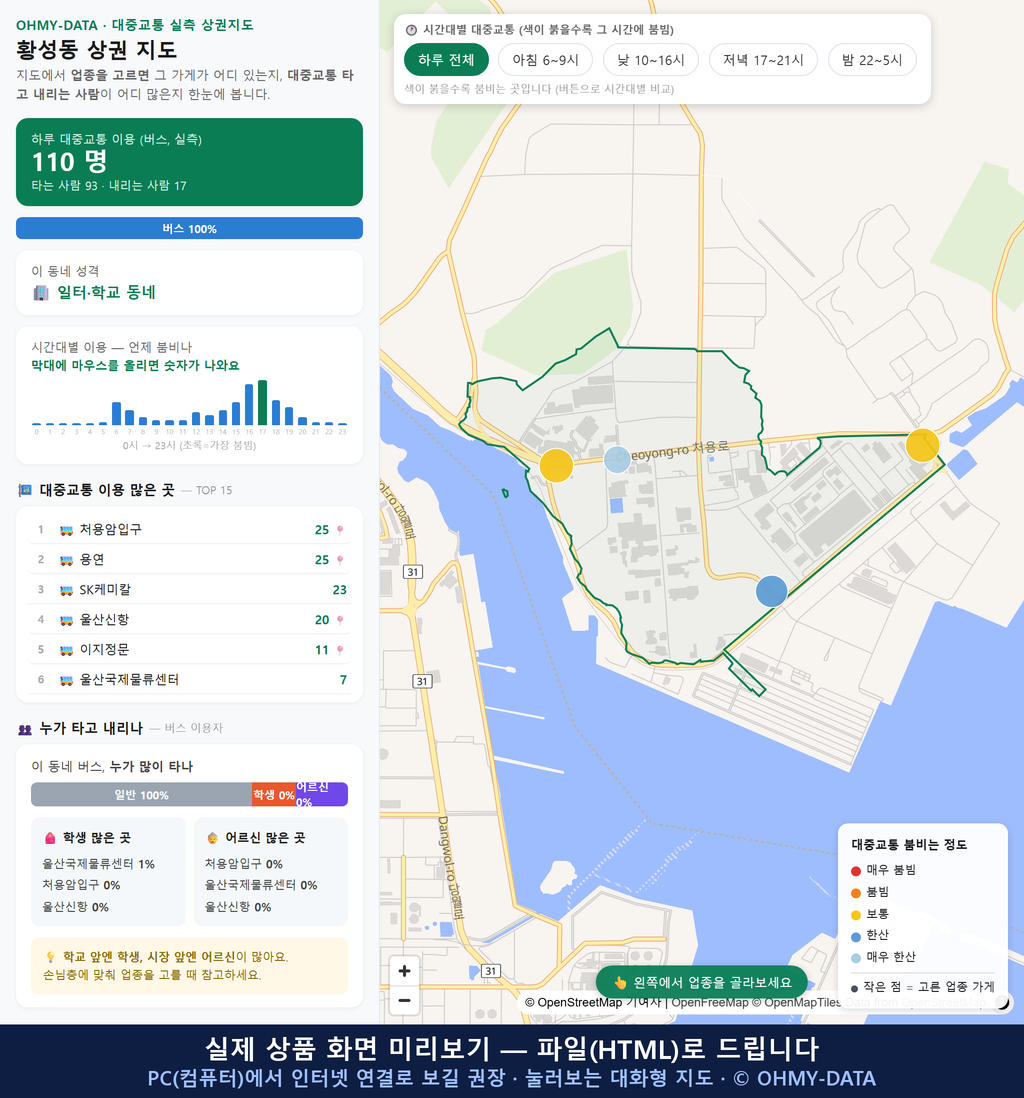This screenshot has width=1024, height=1098.
Task: Click the elder icon in 어르신 많은 곳 card
Action: pos(212,838)
